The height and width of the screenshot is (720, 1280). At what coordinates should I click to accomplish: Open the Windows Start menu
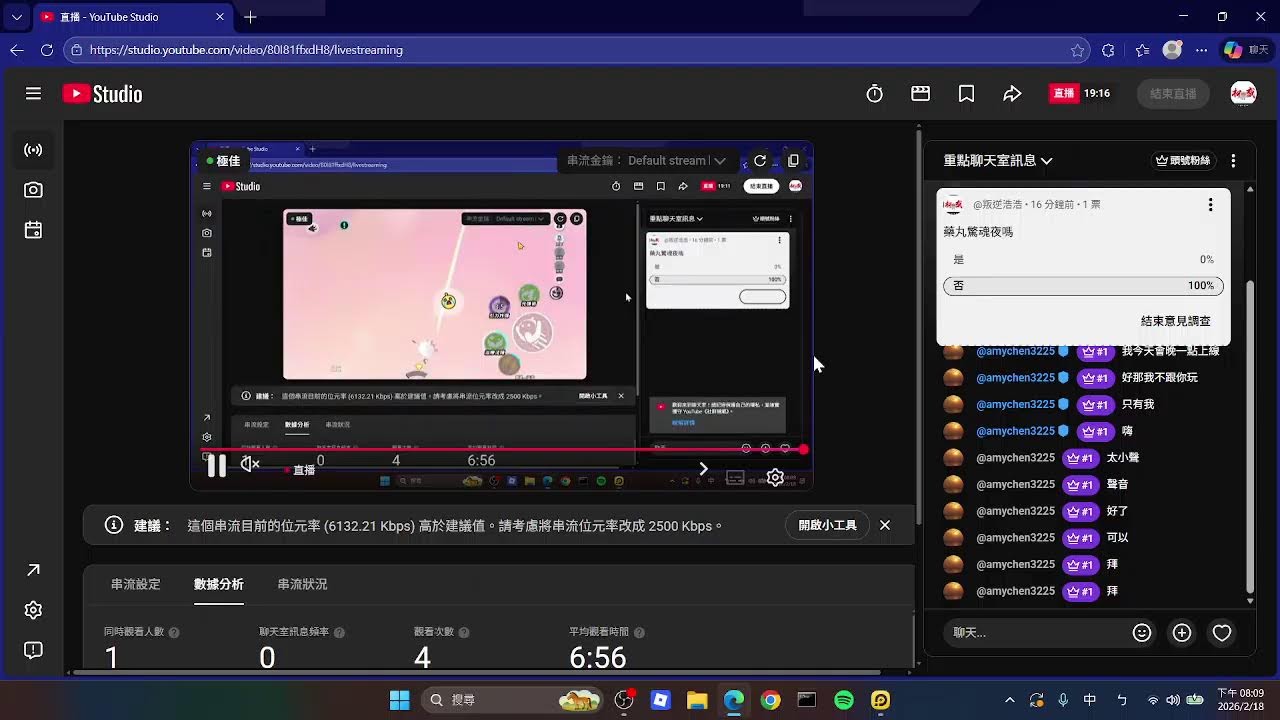click(x=399, y=700)
